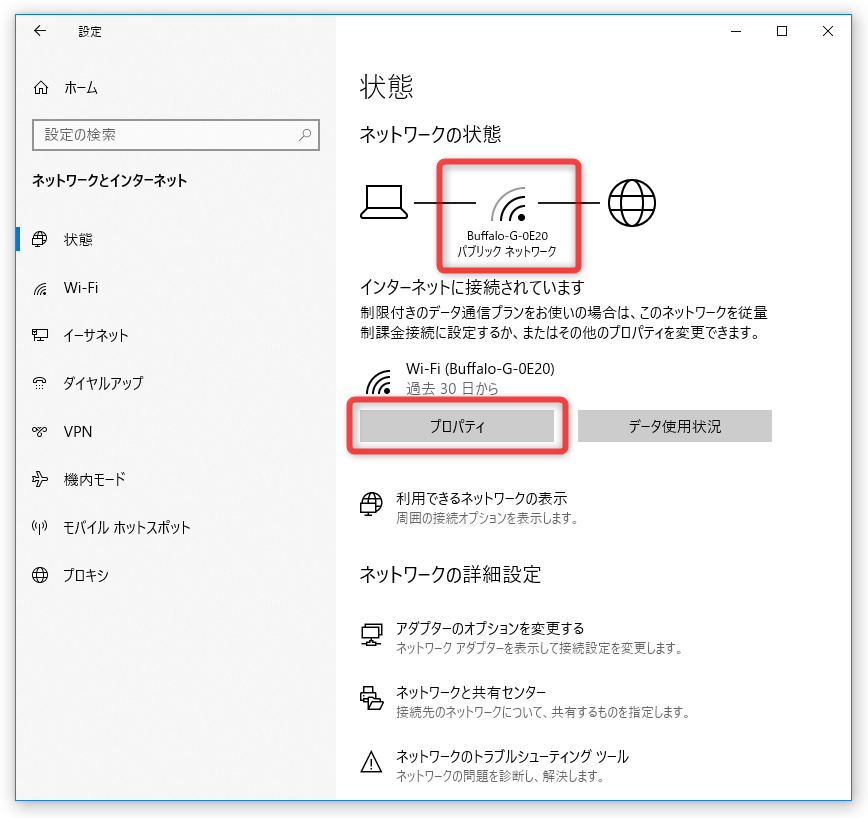This screenshot has height=818, width=868.
Task: Click the laptop icon in network diagram
Action: click(384, 202)
